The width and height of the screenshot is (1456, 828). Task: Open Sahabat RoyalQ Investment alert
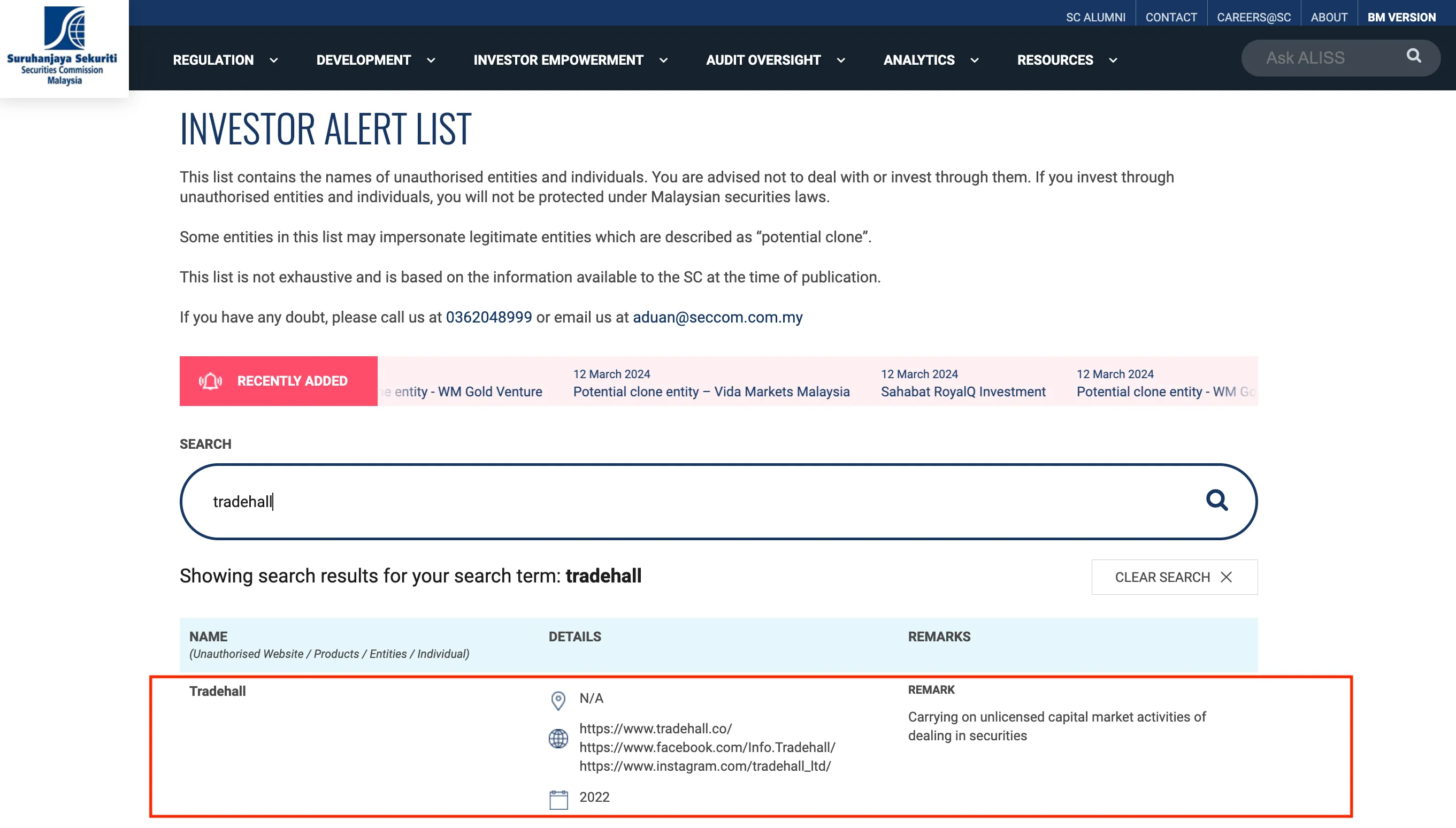963,392
